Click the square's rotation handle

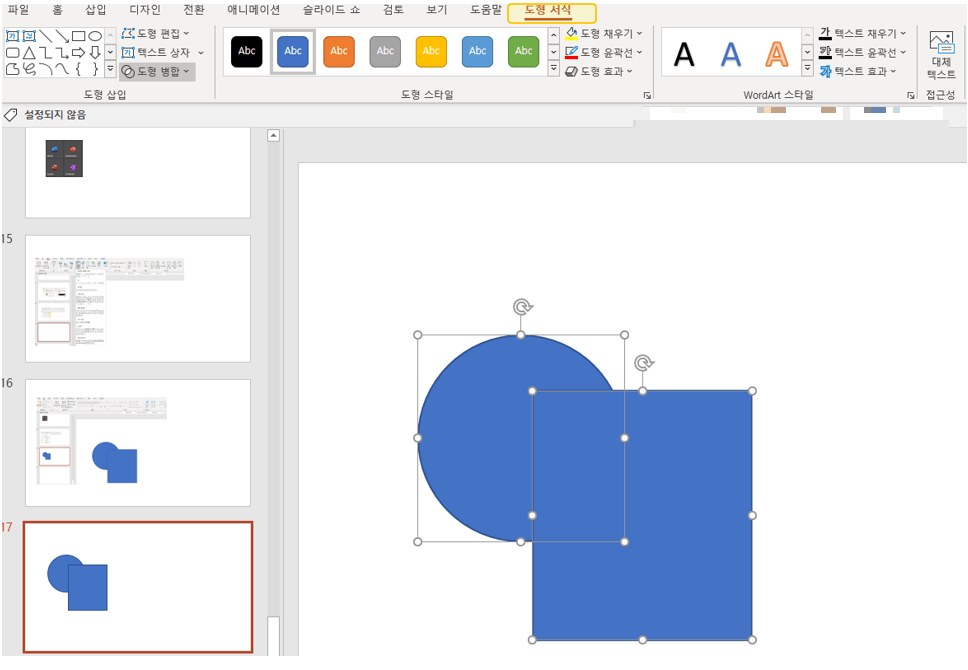[644, 362]
